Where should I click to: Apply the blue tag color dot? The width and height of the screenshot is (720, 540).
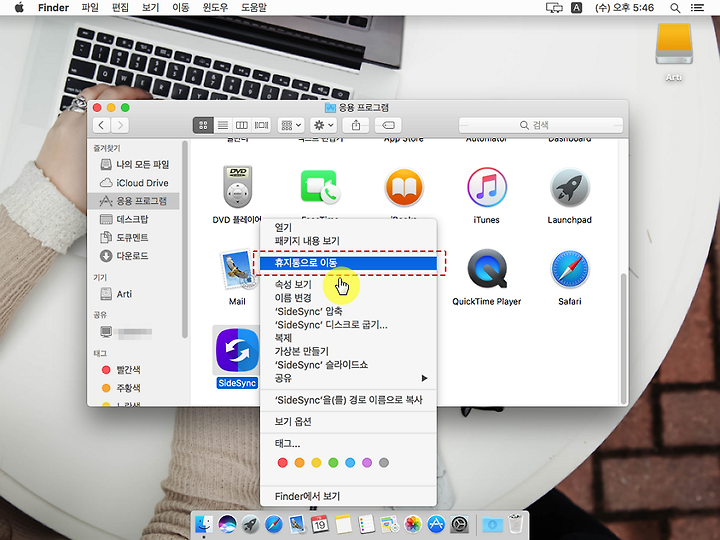click(350, 462)
